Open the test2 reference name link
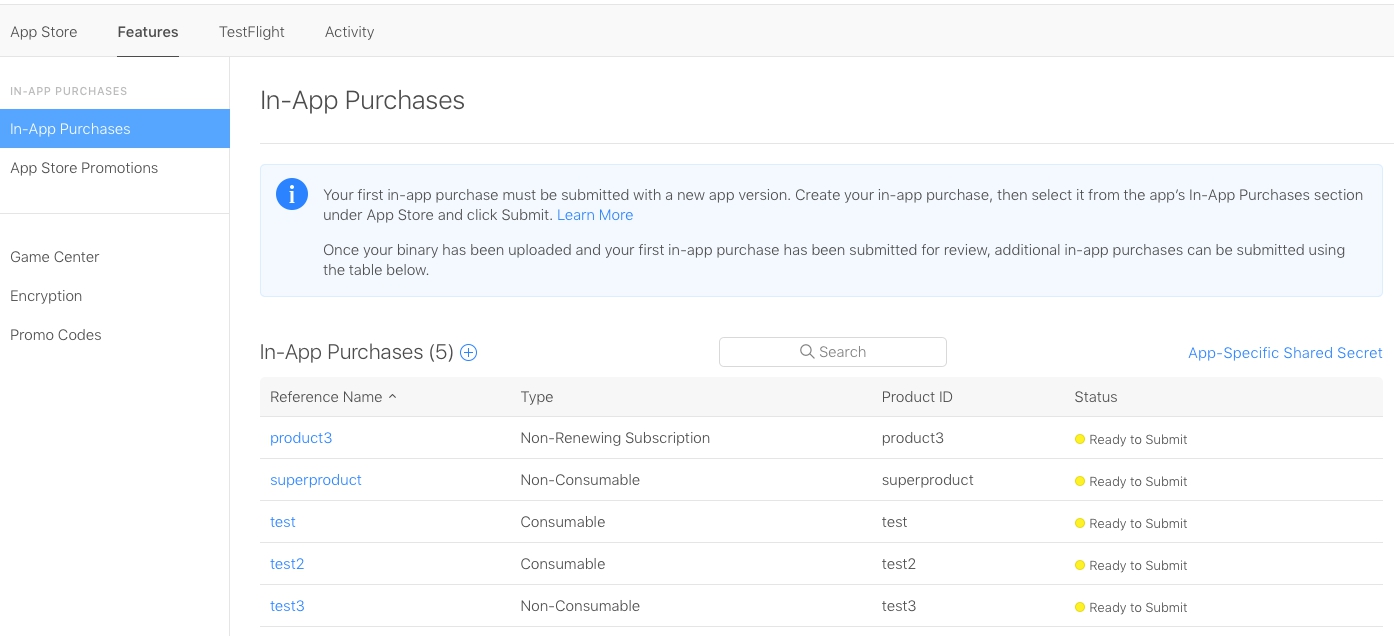The height and width of the screenshot is (636, 1394). click(287, 564)
